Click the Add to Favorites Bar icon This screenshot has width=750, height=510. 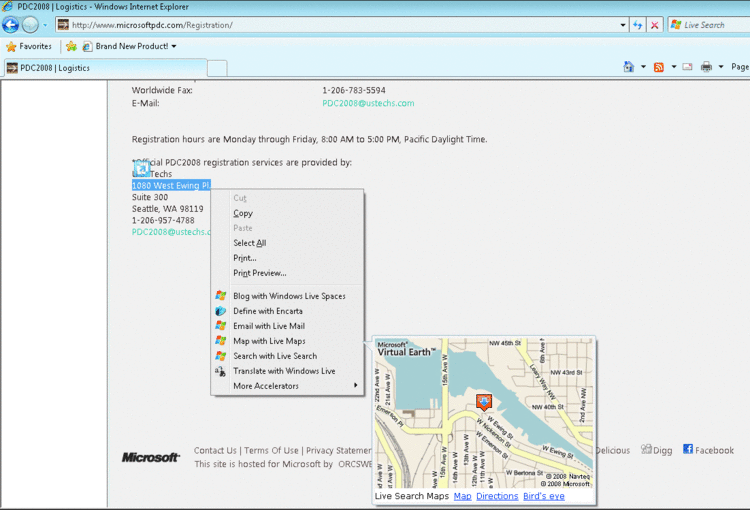point(71,46)
